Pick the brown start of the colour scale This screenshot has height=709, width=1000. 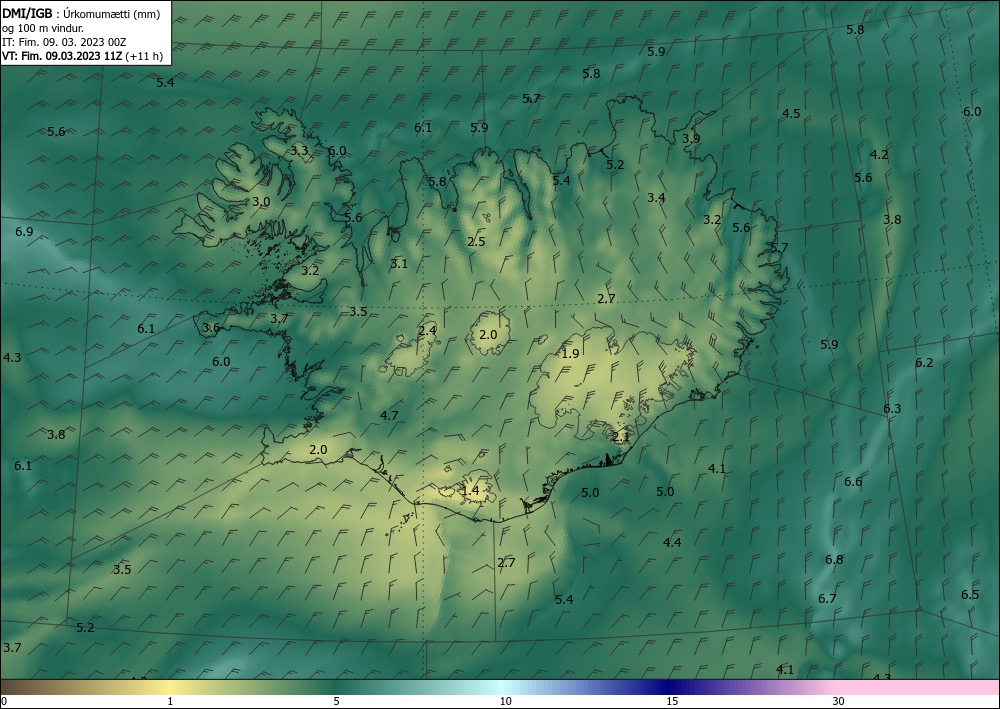19,687
